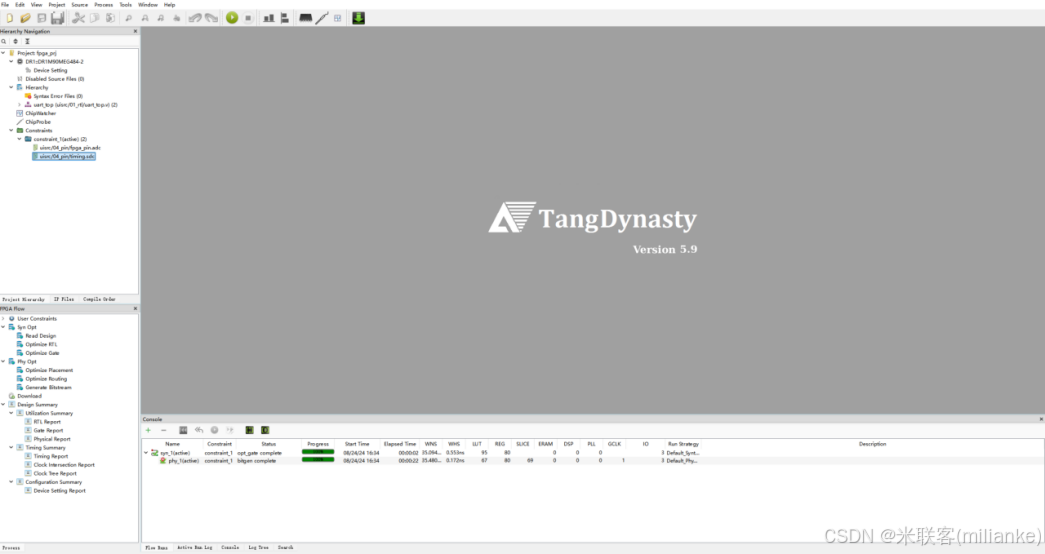The width and height of the screenshot is (1045, 554).
Task: Collapse the Hierarchy tree node
Action: point(11,87)
